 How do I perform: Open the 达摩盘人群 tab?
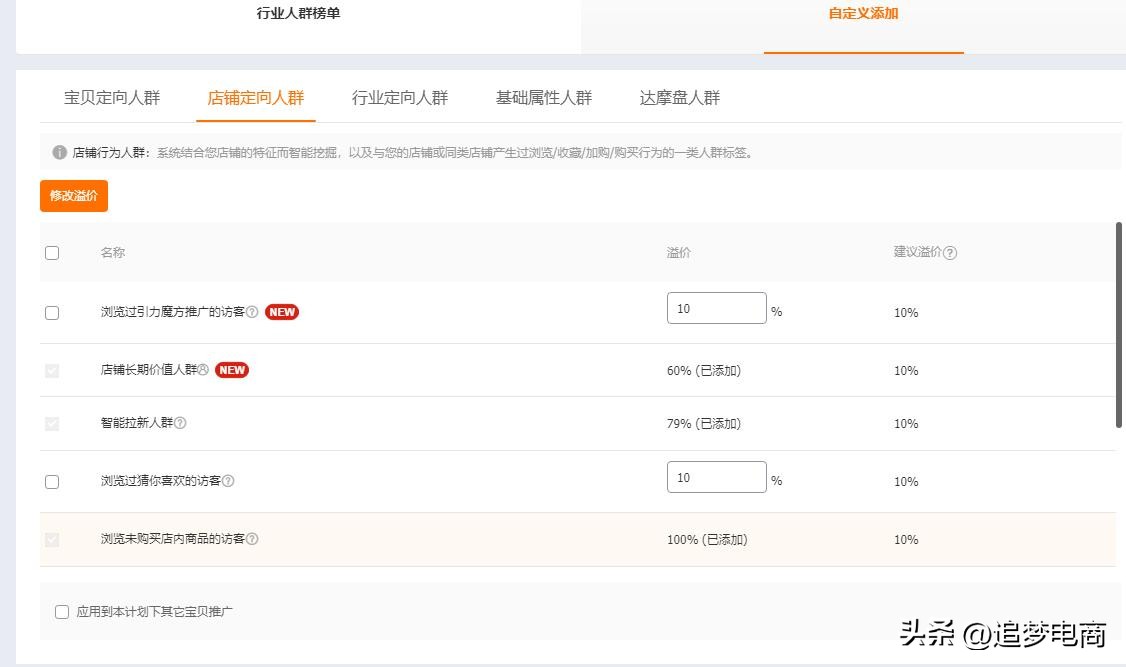point(680,98)
